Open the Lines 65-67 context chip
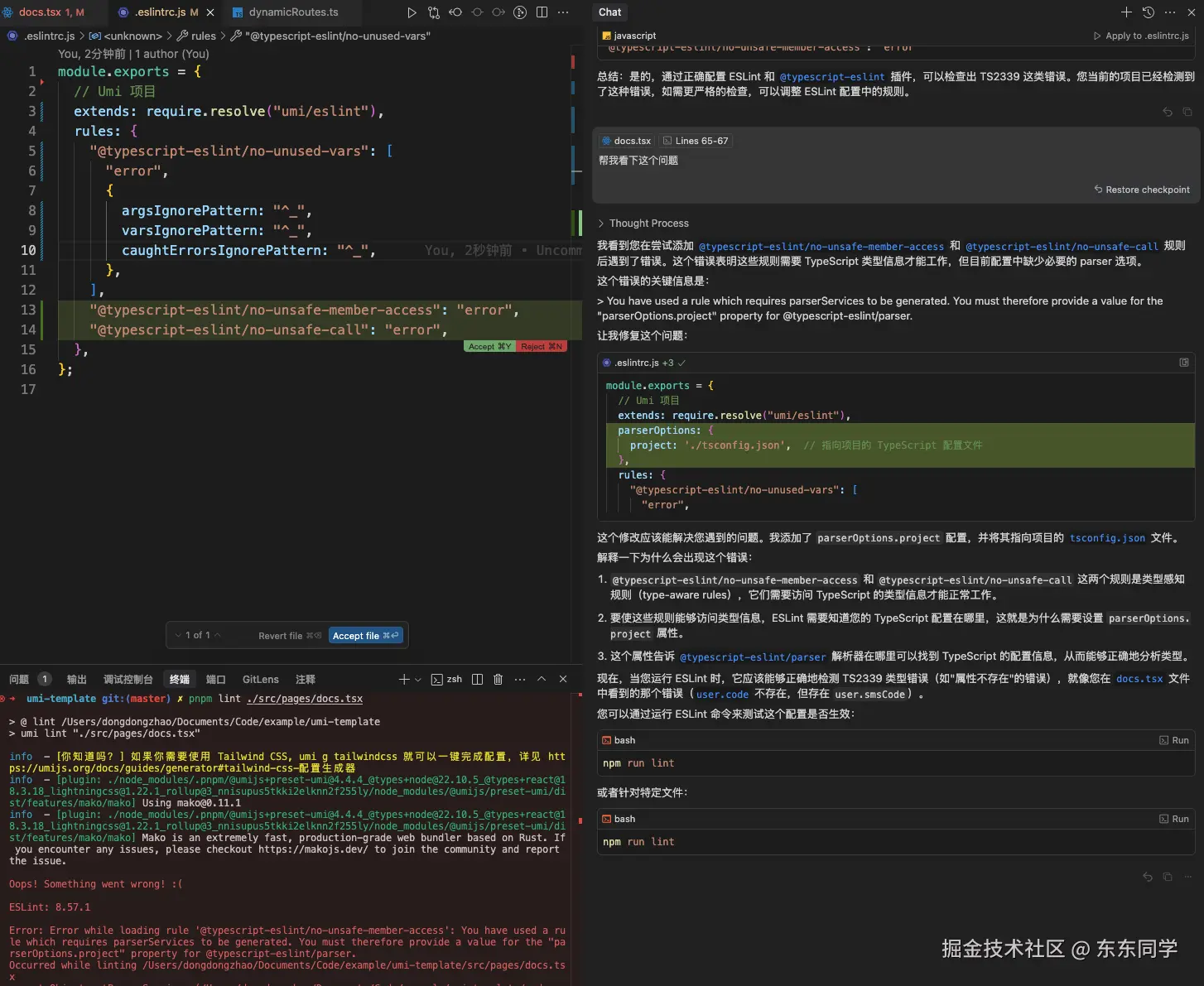The height and width of the screenshot is (986, 1204). (x=696, y=141)
